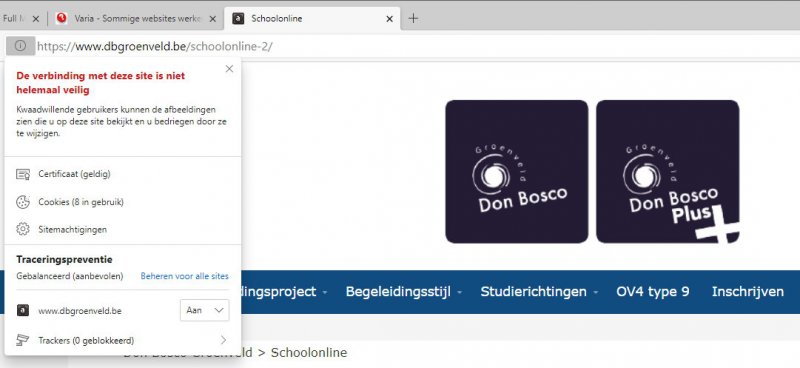Viewport: 800px width, 368px height.
Task: Close the site security info popup
Action: click(229, 68)
